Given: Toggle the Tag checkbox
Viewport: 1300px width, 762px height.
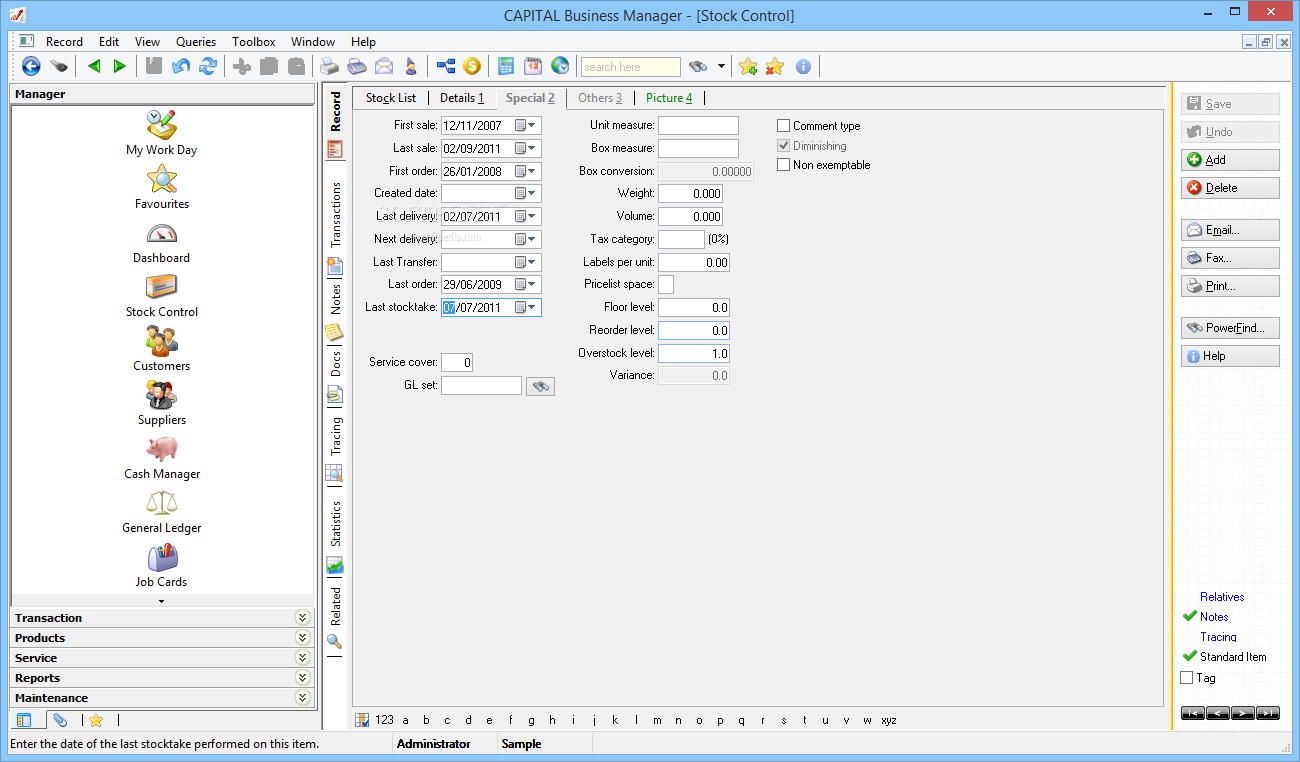Looking at the screenshot, I should click(x=1187, y=678).
